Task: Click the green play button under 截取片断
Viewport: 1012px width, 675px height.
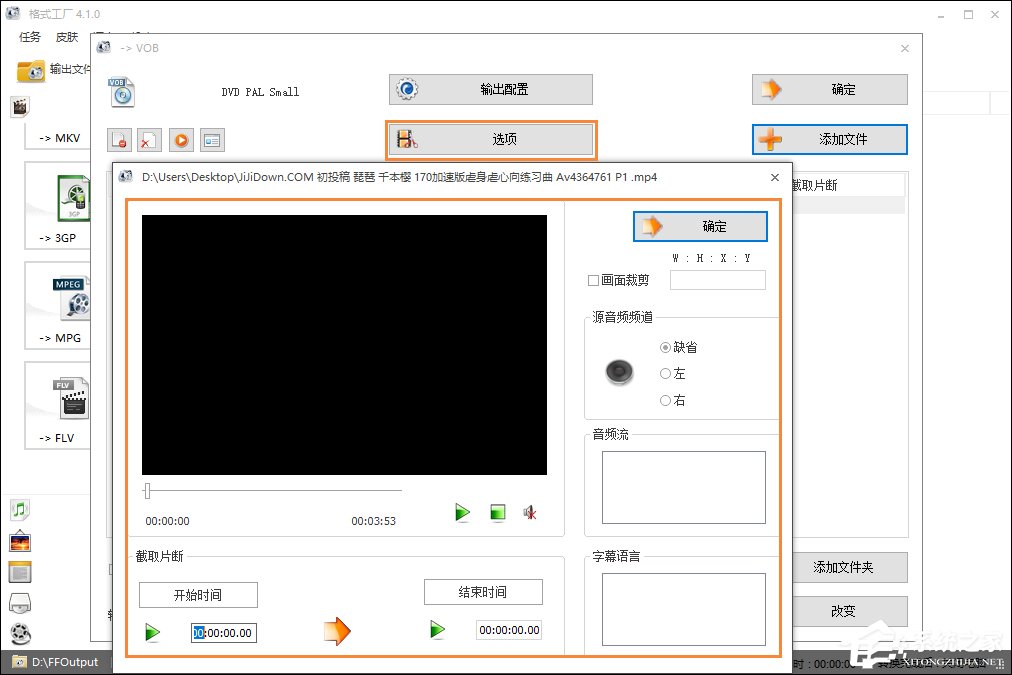Action: pos(150,632)
